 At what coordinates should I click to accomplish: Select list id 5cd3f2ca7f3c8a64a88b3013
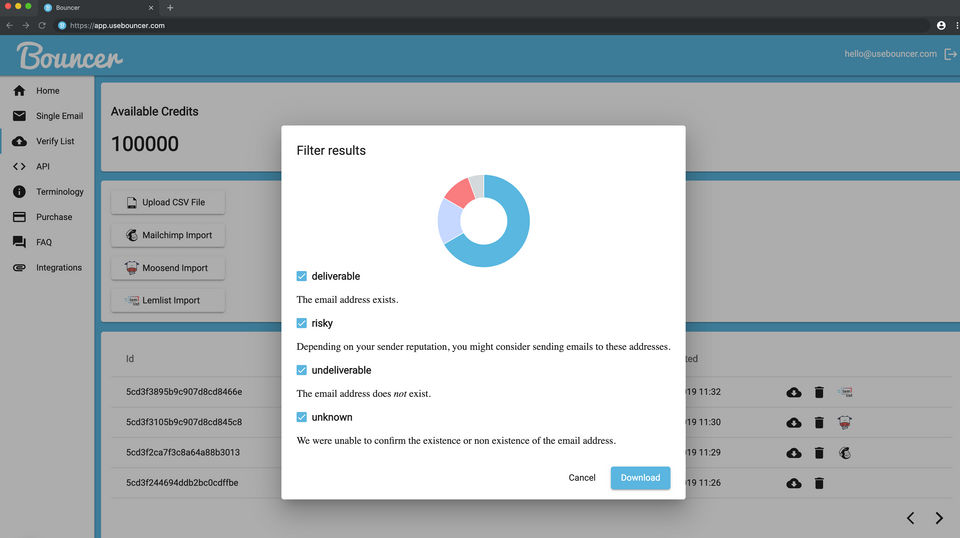pos(182,452)
